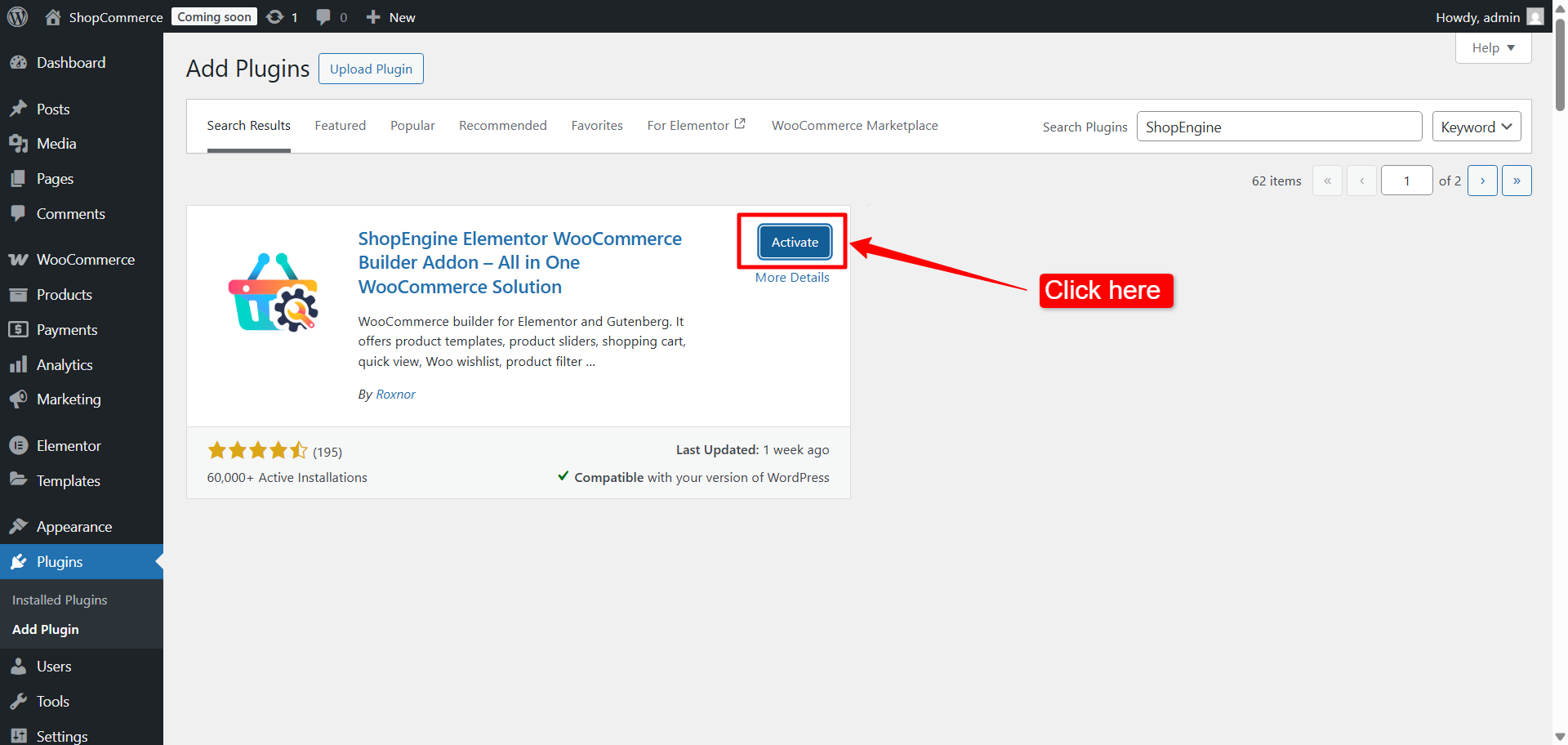This screenshot has height=745, width=1568.
Task: Select the Payments sidebar icon
Action: (x=20, y=329)
